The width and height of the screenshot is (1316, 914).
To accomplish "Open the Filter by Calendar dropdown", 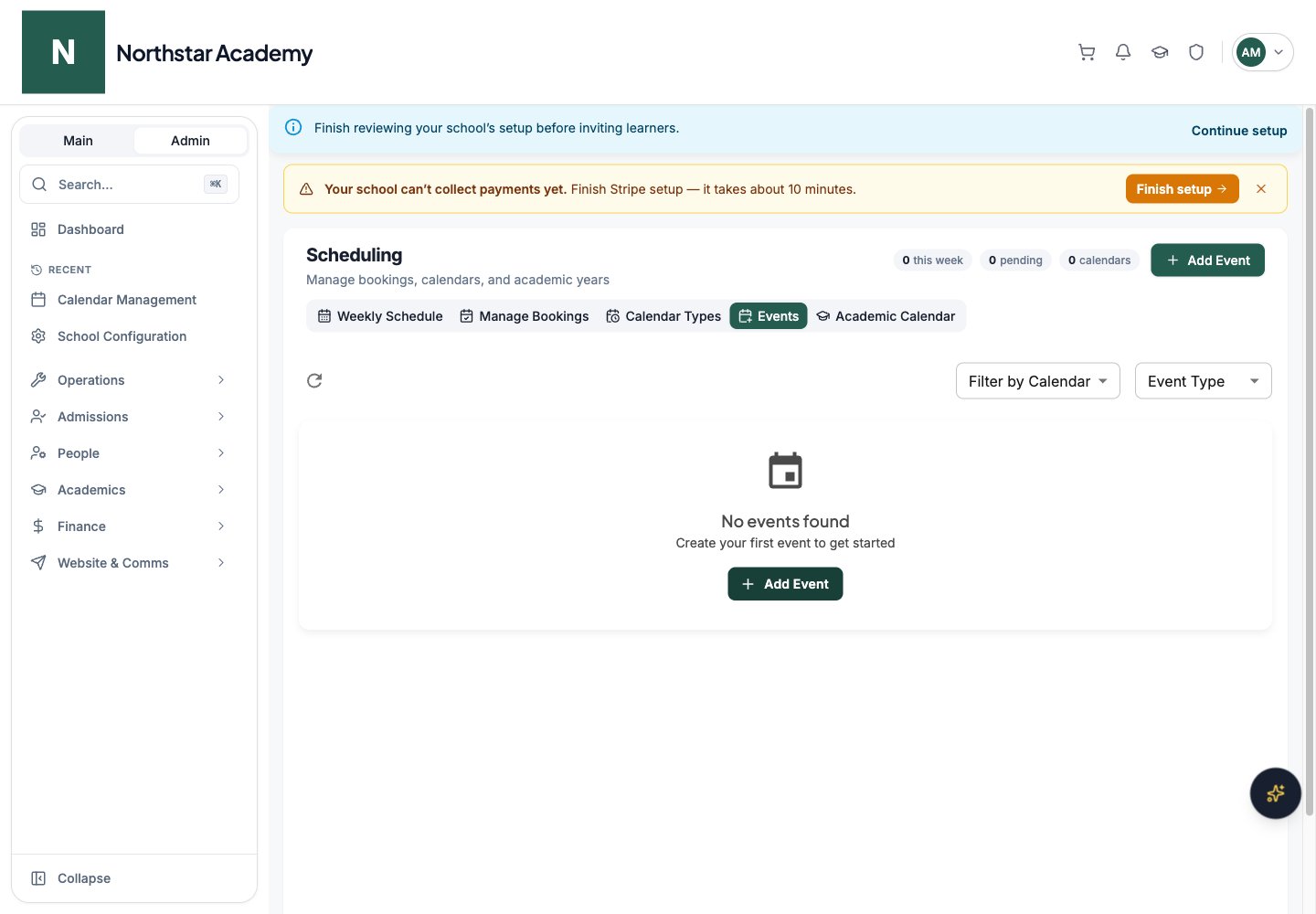I will coord(1038,381).
